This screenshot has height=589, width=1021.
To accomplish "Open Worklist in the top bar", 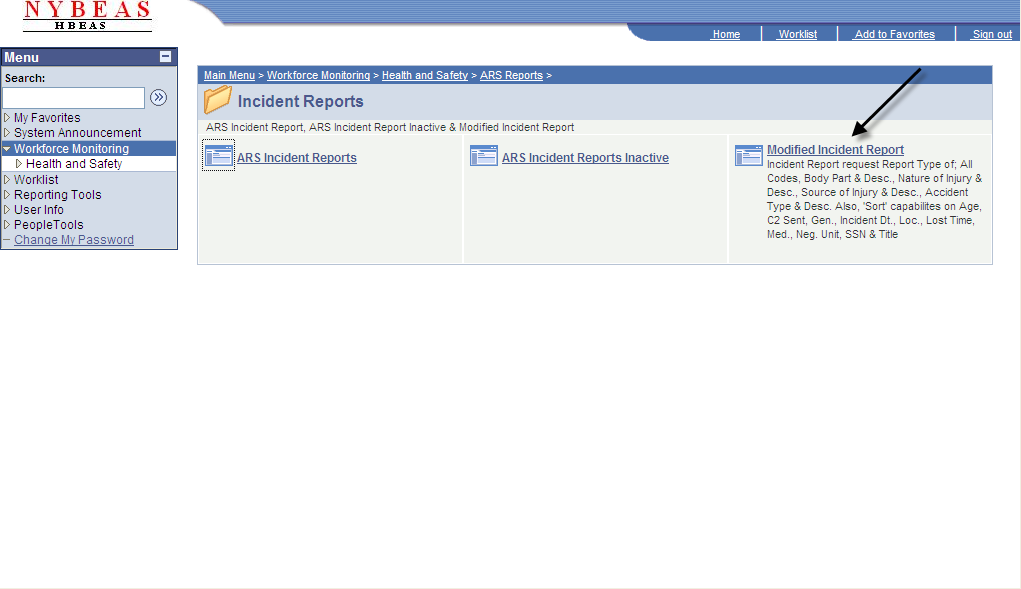I will pyautogui.click(x=798, y=34).
